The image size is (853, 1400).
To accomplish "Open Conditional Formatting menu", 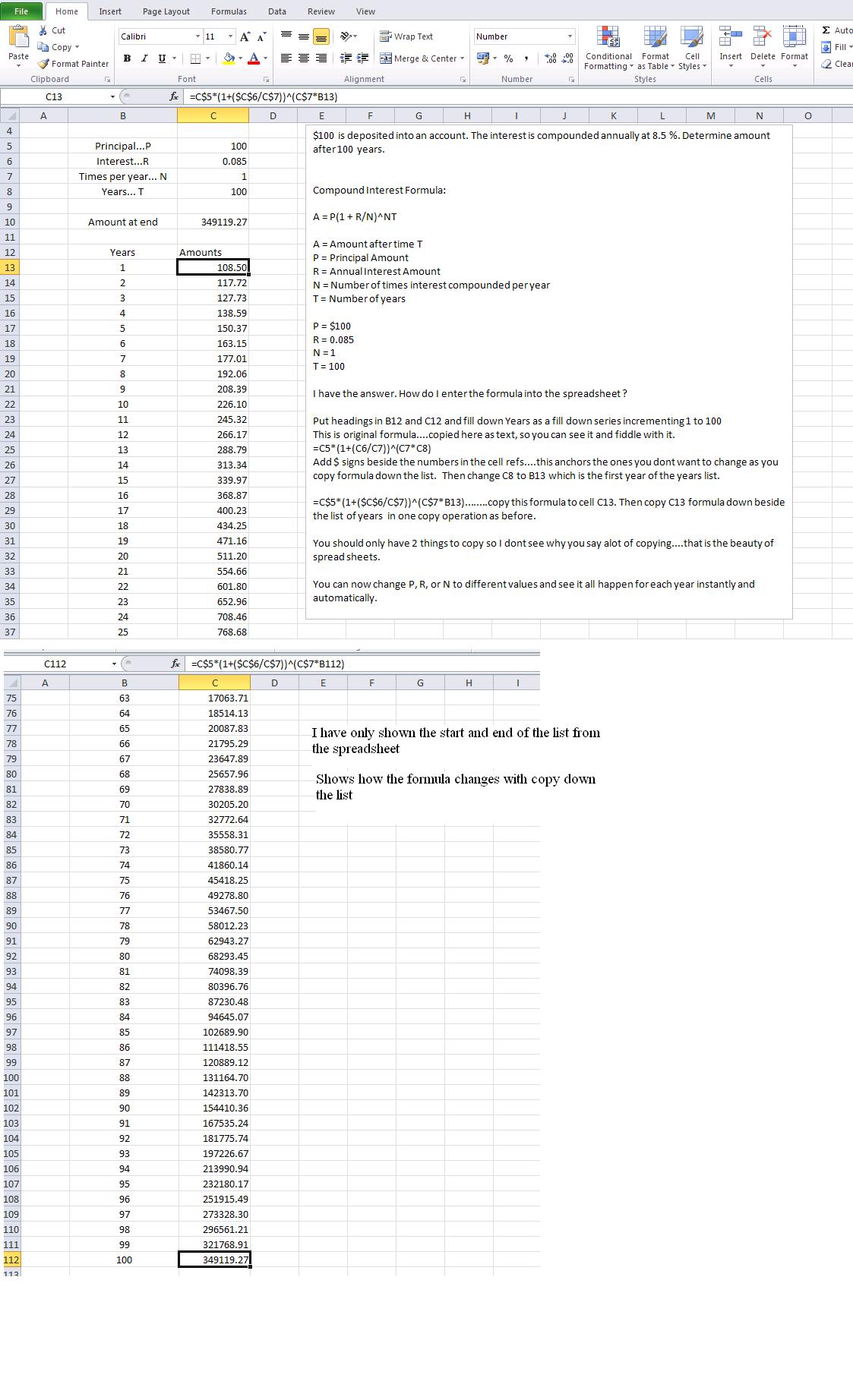I will [x=608, y=47].
